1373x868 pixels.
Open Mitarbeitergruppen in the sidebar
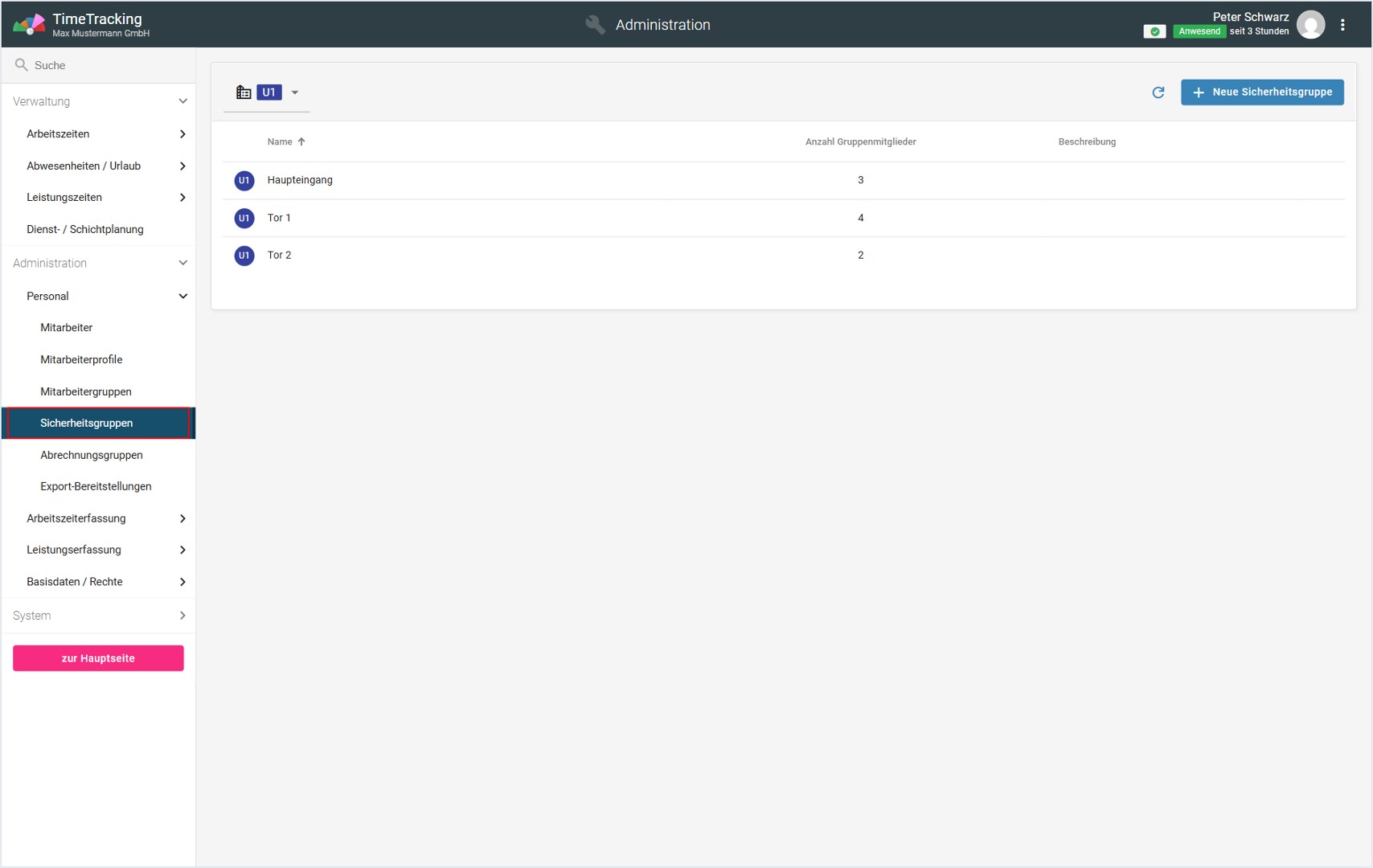tap(86, 391)
